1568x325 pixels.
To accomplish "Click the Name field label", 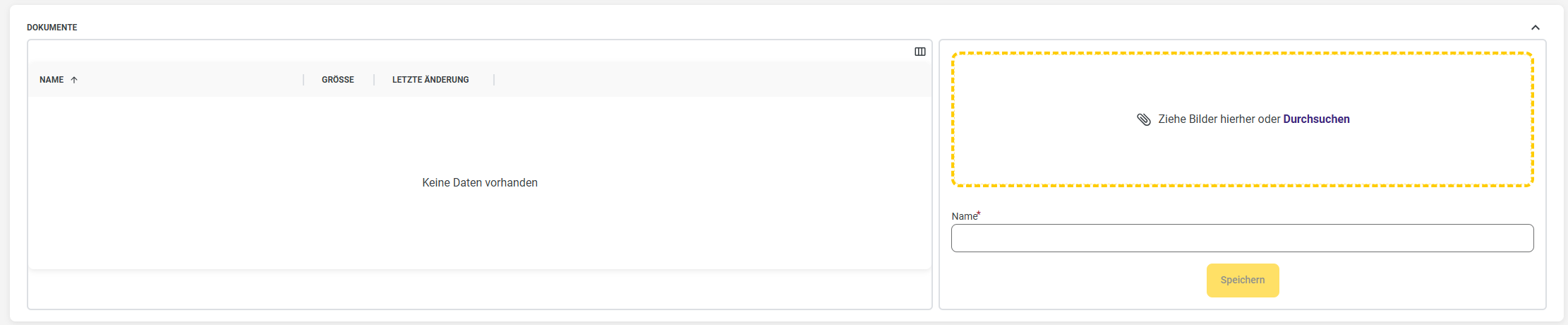I will pos(965,216).
